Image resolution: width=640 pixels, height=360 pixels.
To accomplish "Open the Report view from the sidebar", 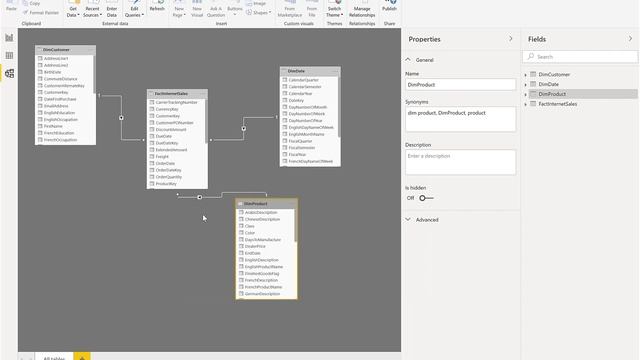I will click(9, 38).
